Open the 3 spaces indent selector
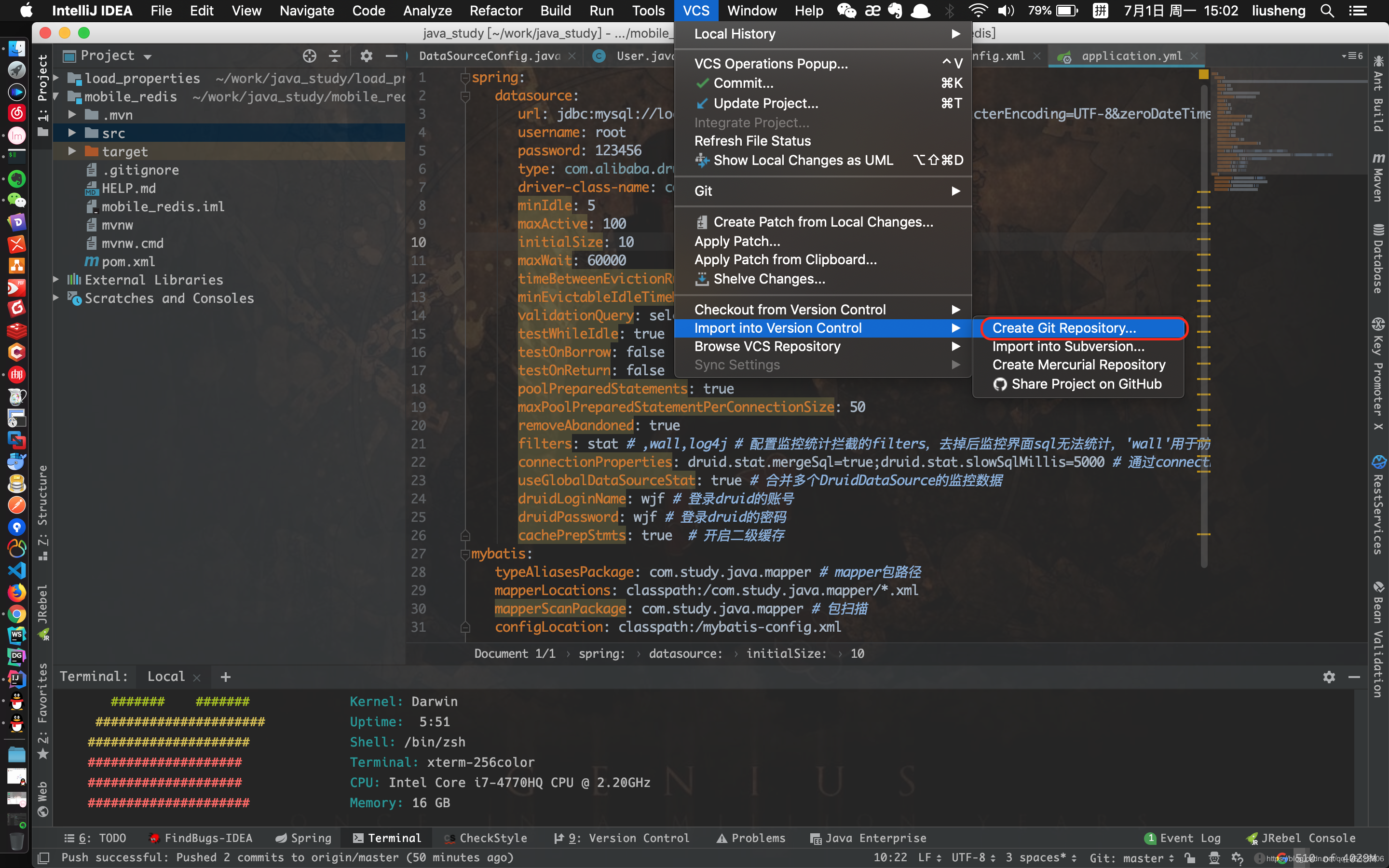 [x=1041, y=858]
